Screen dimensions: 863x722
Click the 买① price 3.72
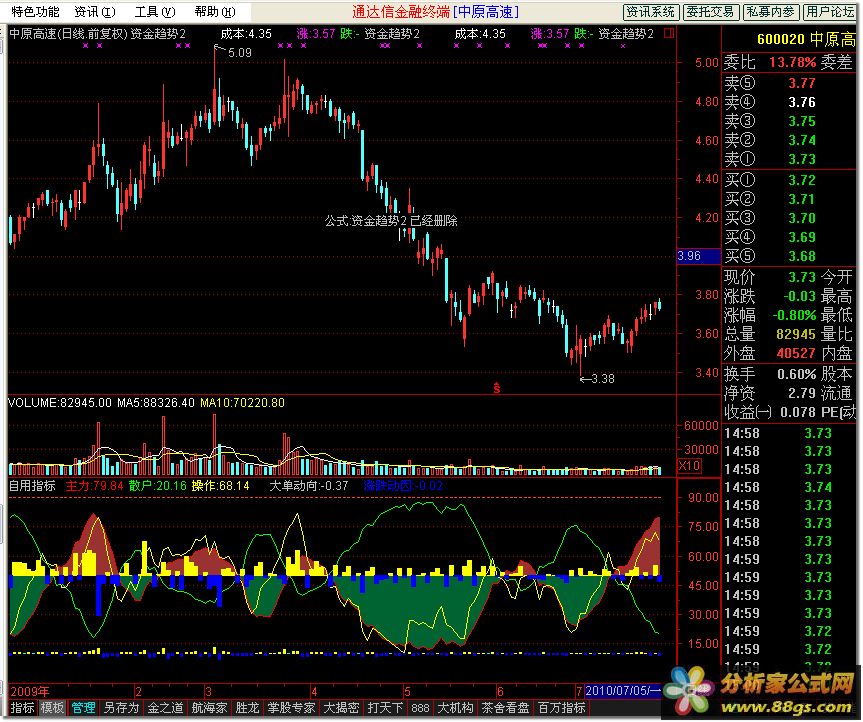coord(801,180)
